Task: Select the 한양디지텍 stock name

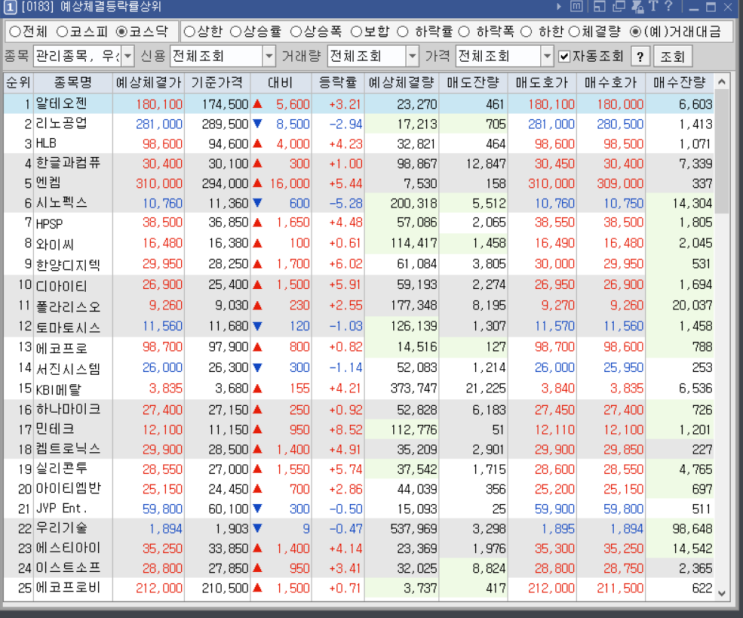Action: tap(68, 264)
